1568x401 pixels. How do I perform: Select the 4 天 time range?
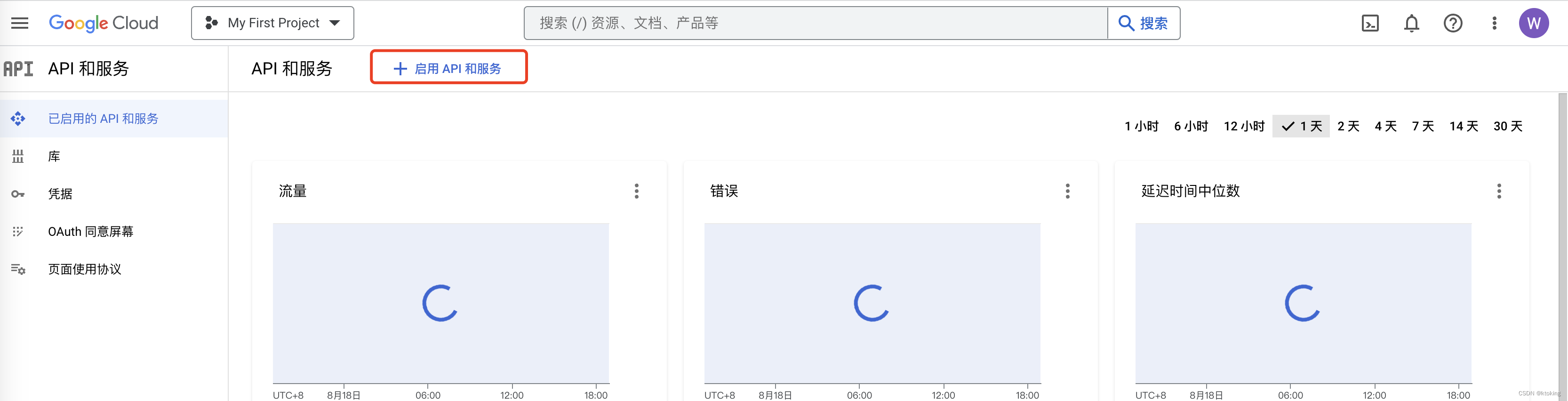click(x=1385, y=126)
